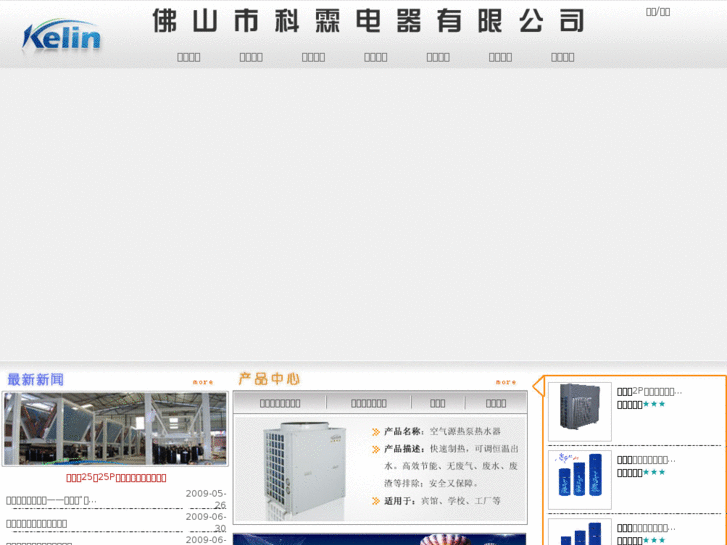
Task: Open the news item dated 2009-05-26
Action: (51, 500)
